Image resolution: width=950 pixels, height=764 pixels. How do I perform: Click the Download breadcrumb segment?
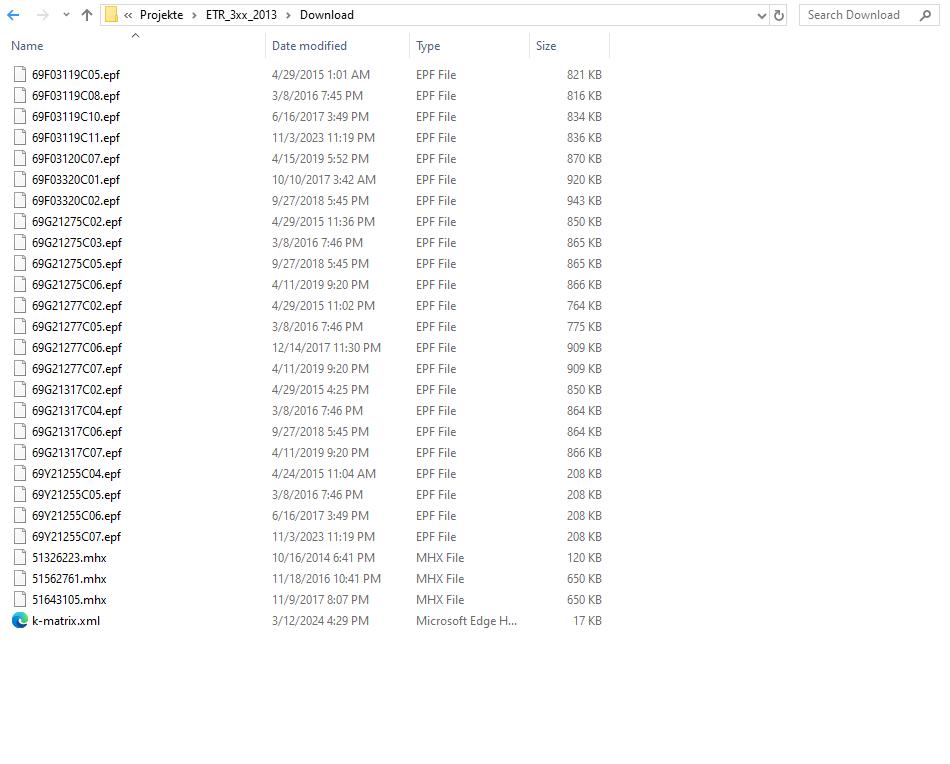(x=327, y=15)
